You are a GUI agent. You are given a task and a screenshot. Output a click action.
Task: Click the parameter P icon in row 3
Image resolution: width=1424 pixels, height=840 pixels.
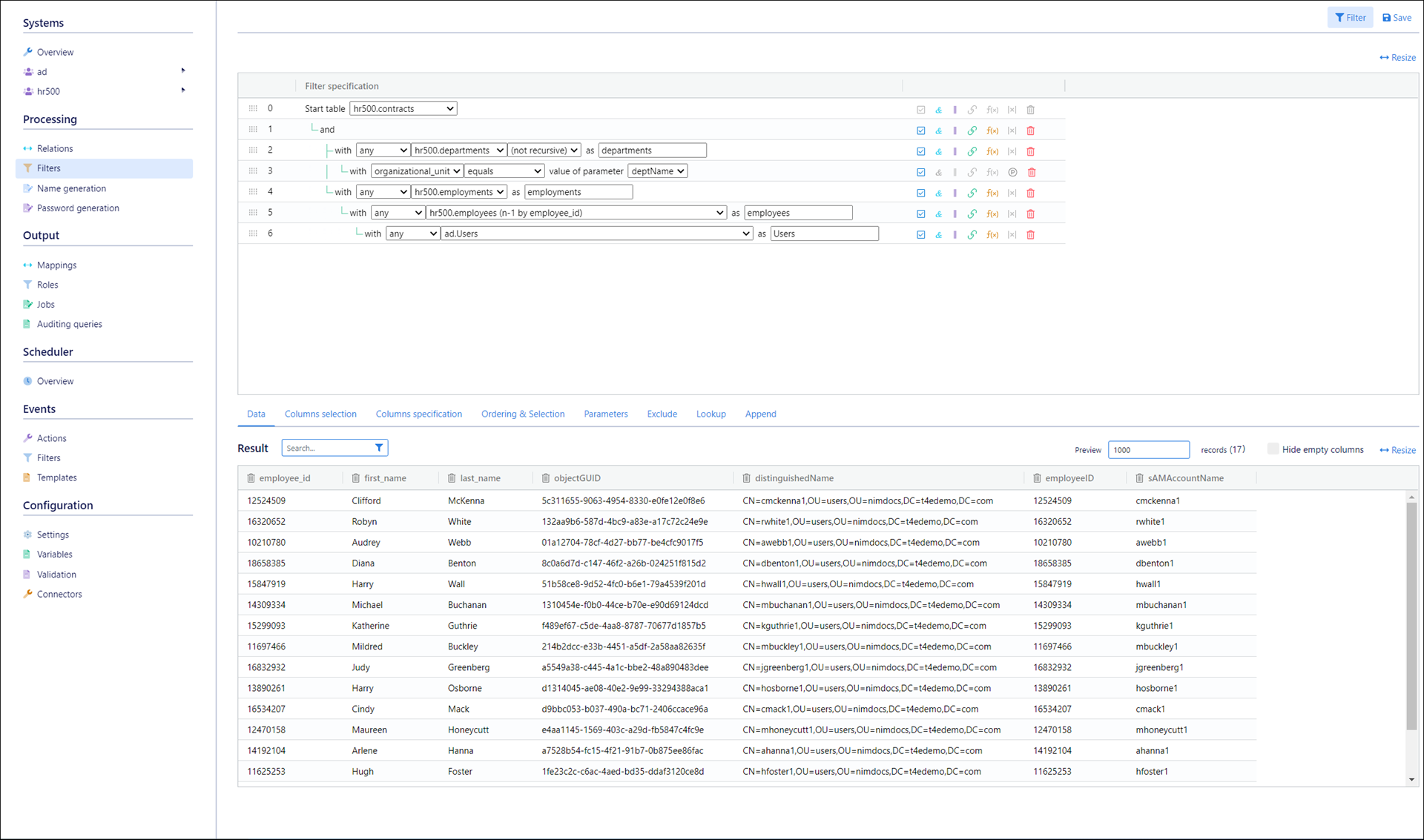coord(1012,172)
